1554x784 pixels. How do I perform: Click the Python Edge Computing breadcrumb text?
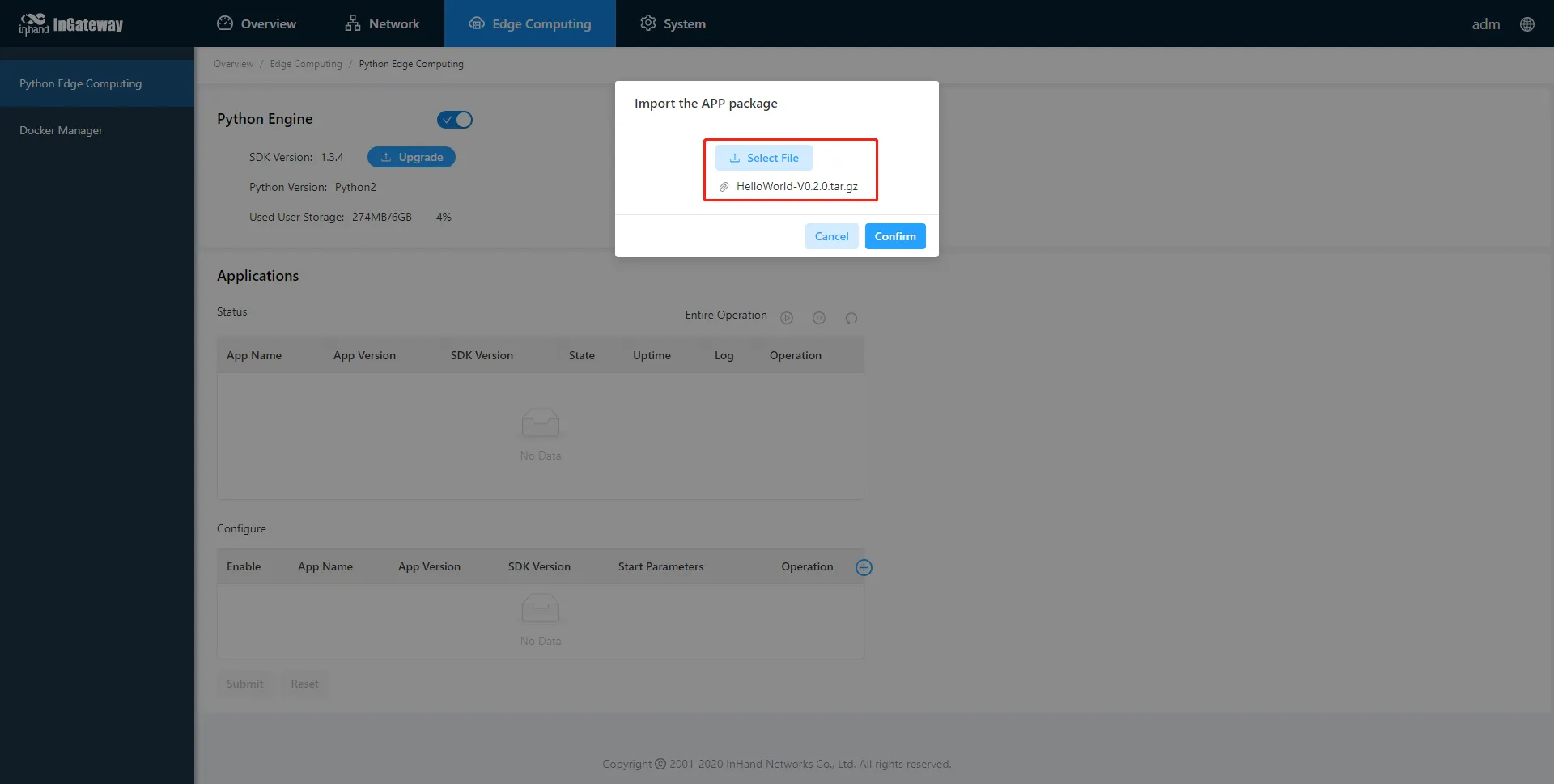coord(411,64)
